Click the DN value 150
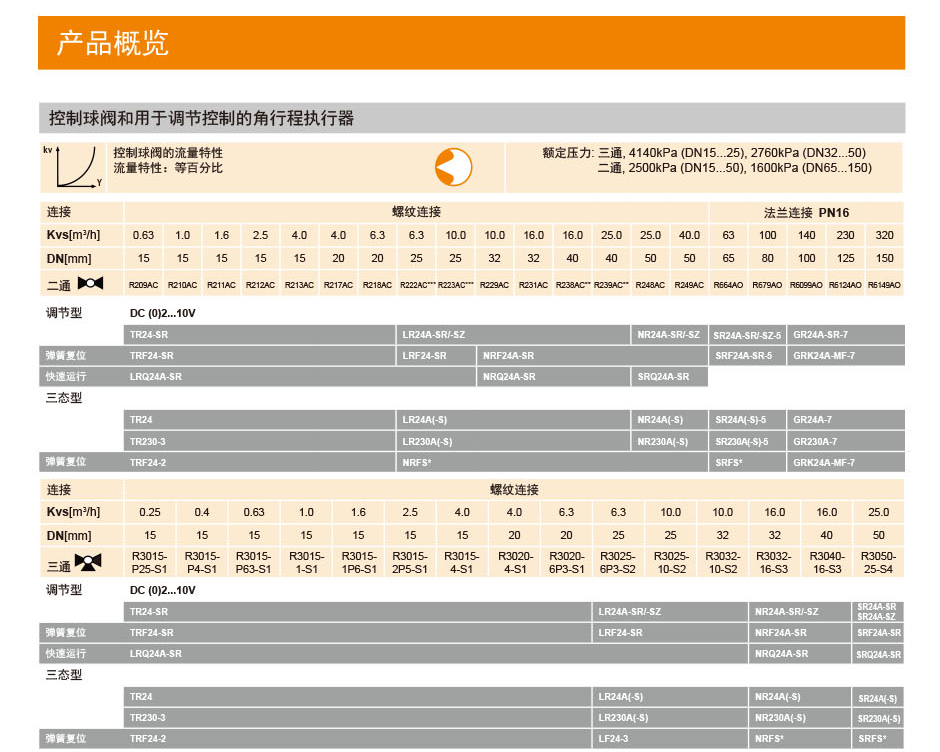The width and height of the screenshot is (940, 752). pyautogui.click(x=884, y=258)
